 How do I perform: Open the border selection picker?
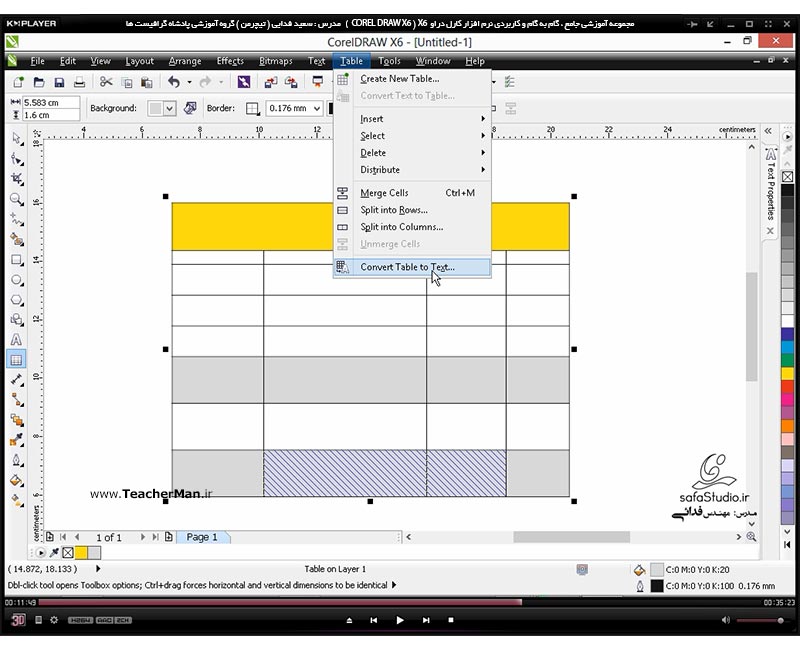tap(252, 108)
